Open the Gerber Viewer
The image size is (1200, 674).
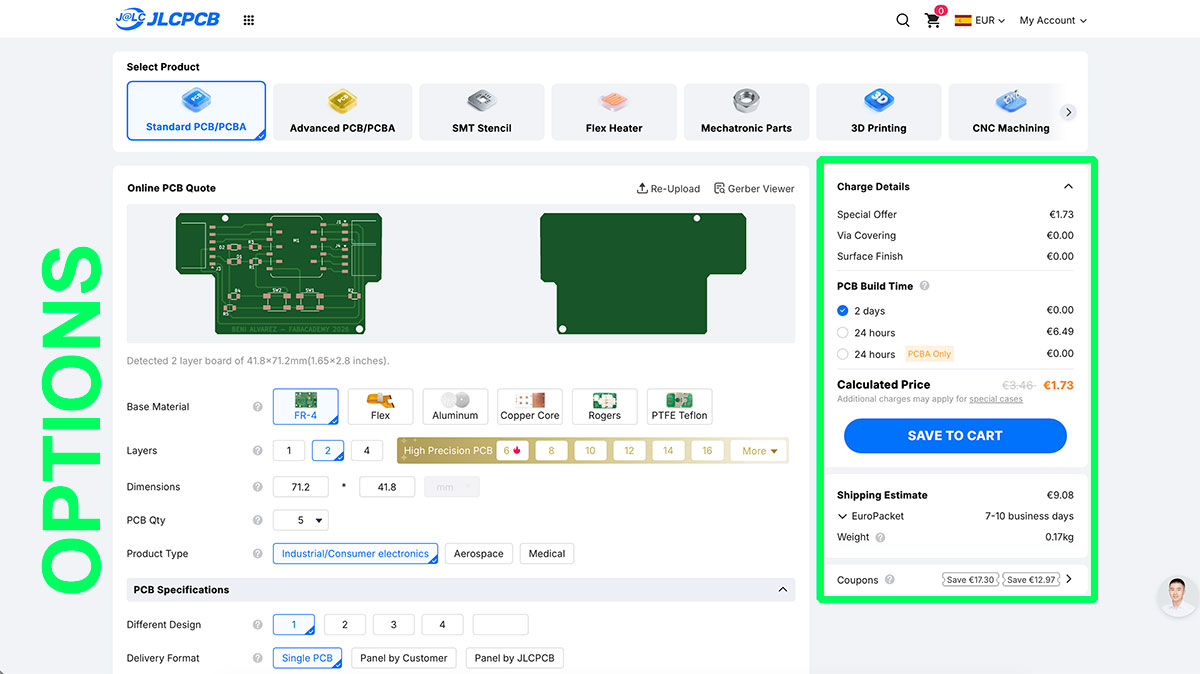point(754,188)
